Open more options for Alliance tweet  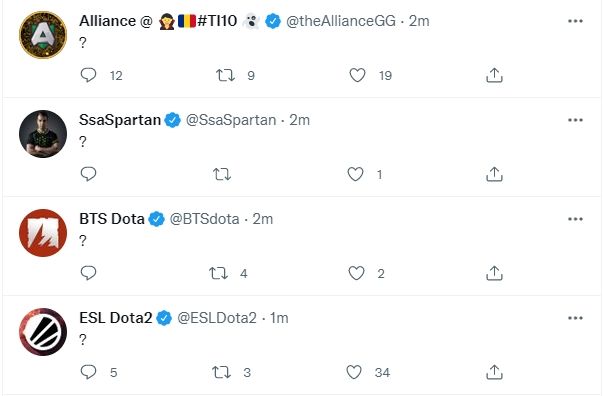tap(575, 21)
